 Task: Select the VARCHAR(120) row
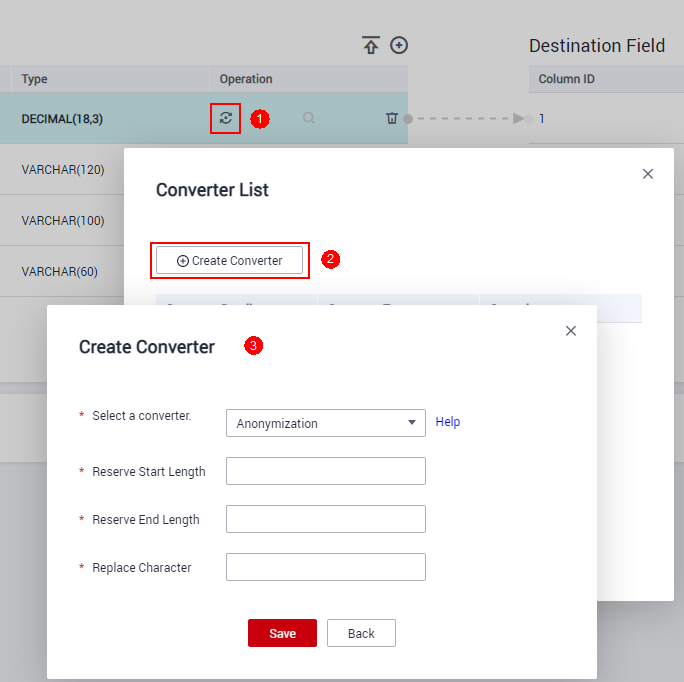pyautogui.click(x=62, y=169)
